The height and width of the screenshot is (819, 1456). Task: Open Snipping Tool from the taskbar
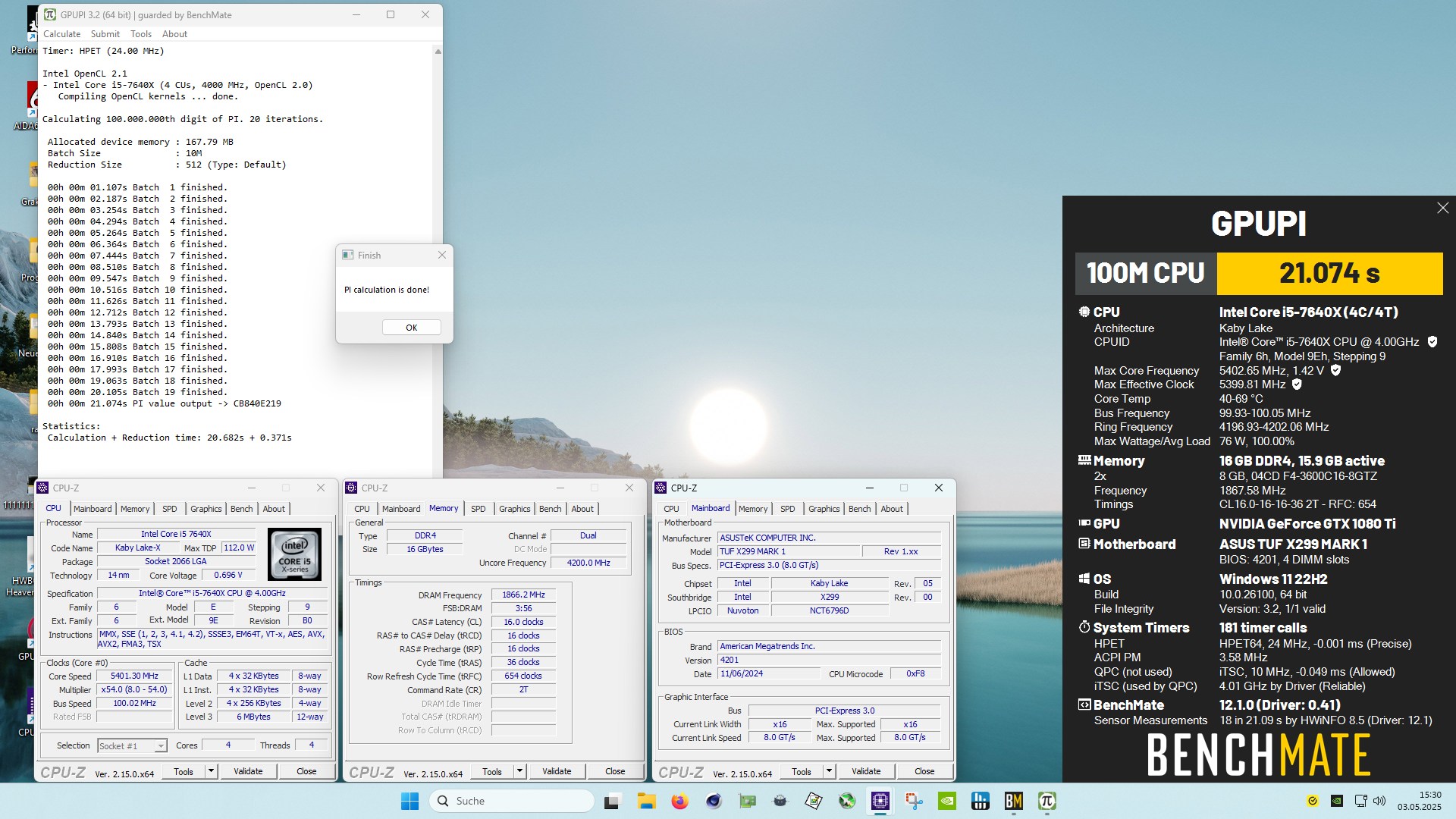pos(914,801)
